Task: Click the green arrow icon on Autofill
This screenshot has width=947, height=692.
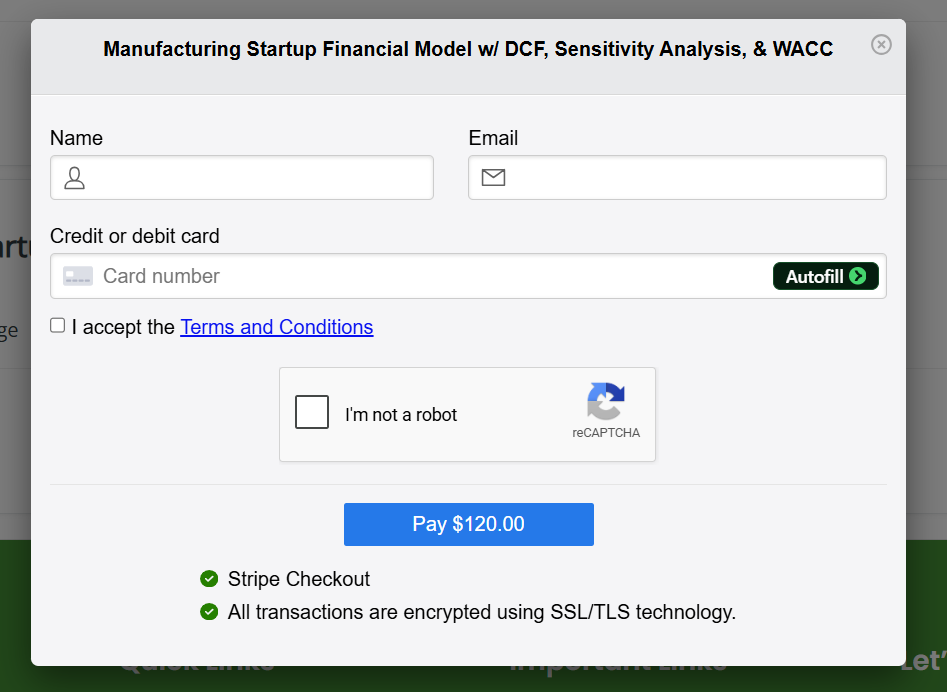Action: pos(857,276)
